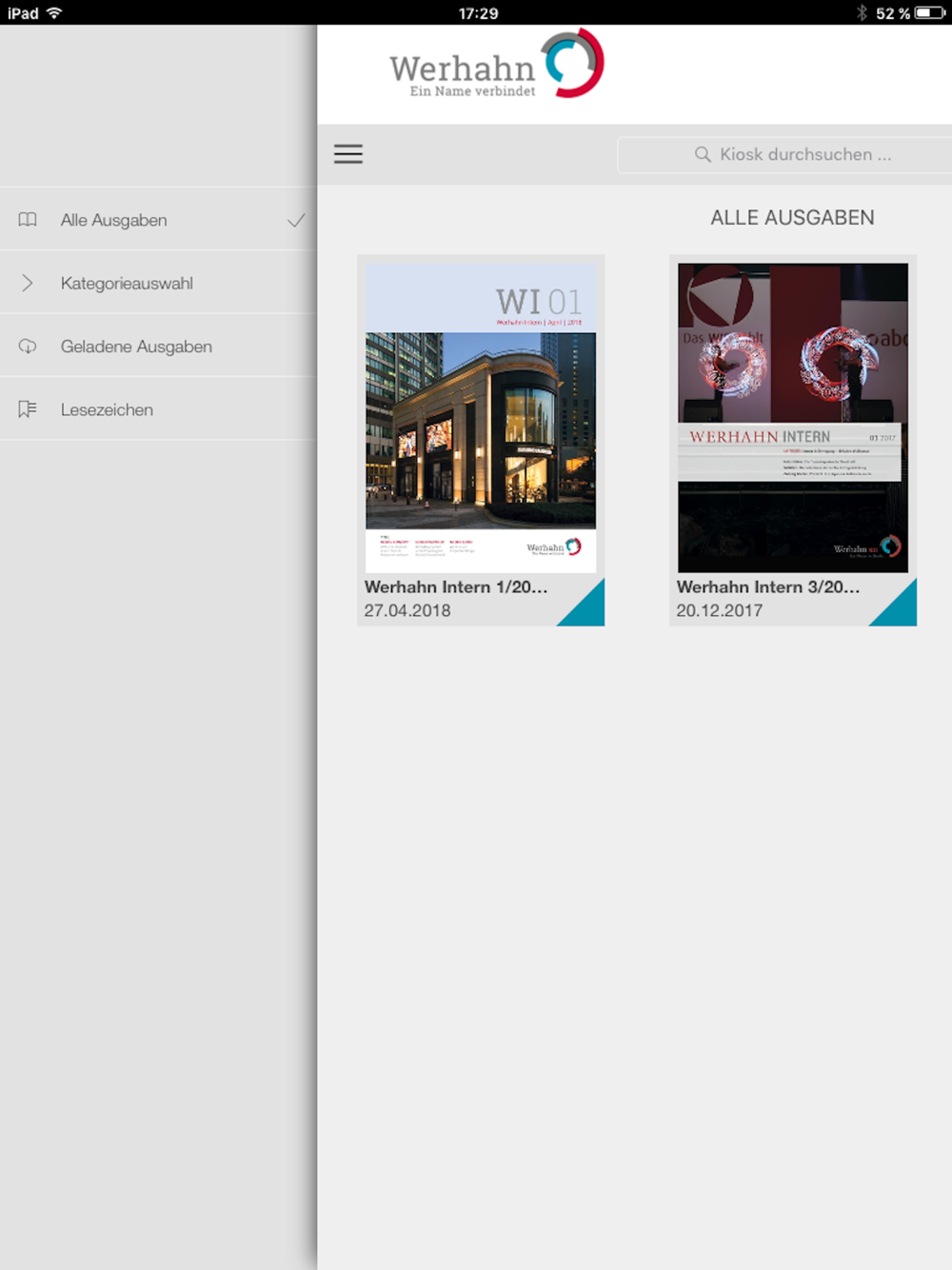Open the hamburger menu icon
This screenshot has height=1270, width=952.
click(348, 154)
